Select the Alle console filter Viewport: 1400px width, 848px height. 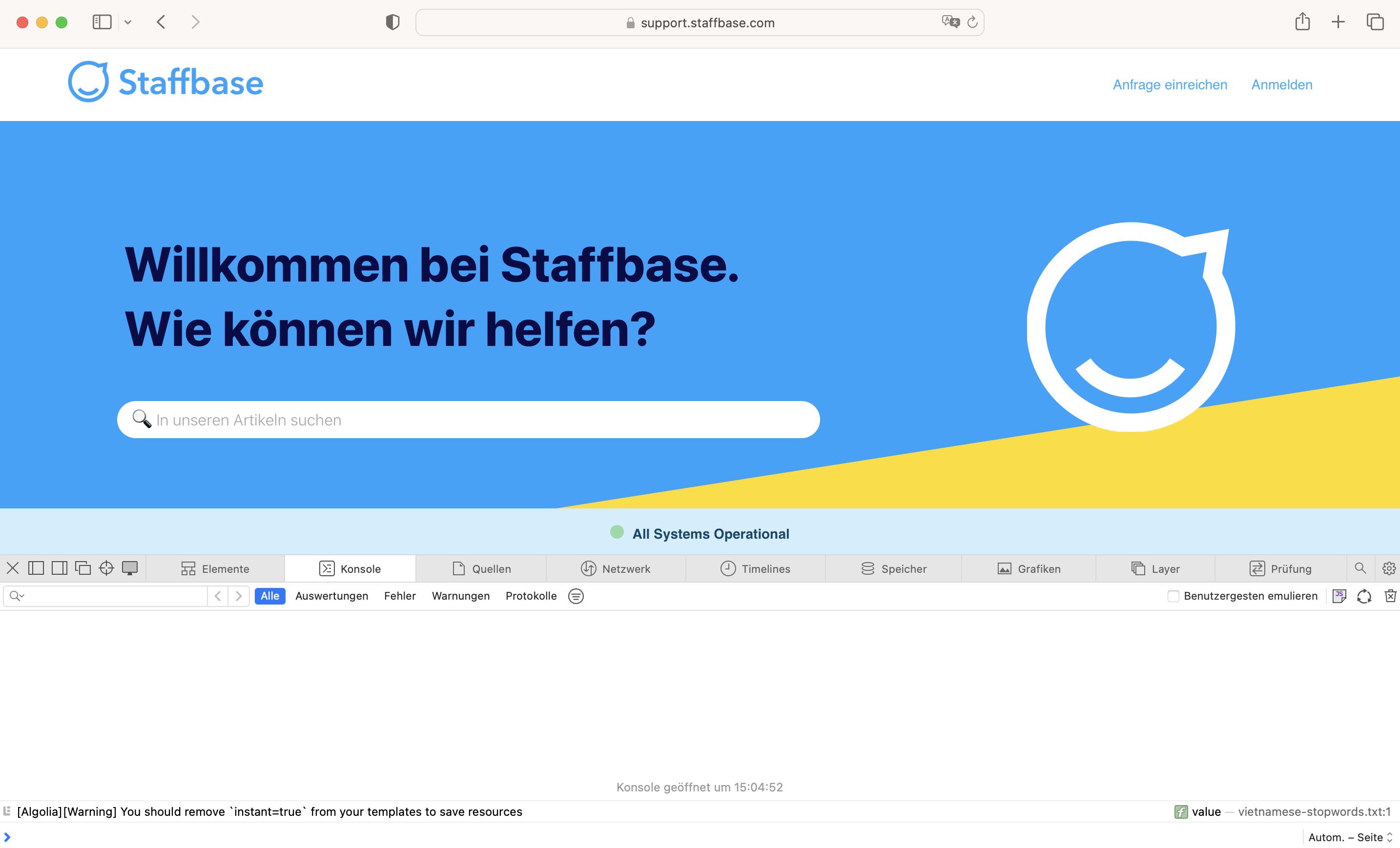point(270,596)
